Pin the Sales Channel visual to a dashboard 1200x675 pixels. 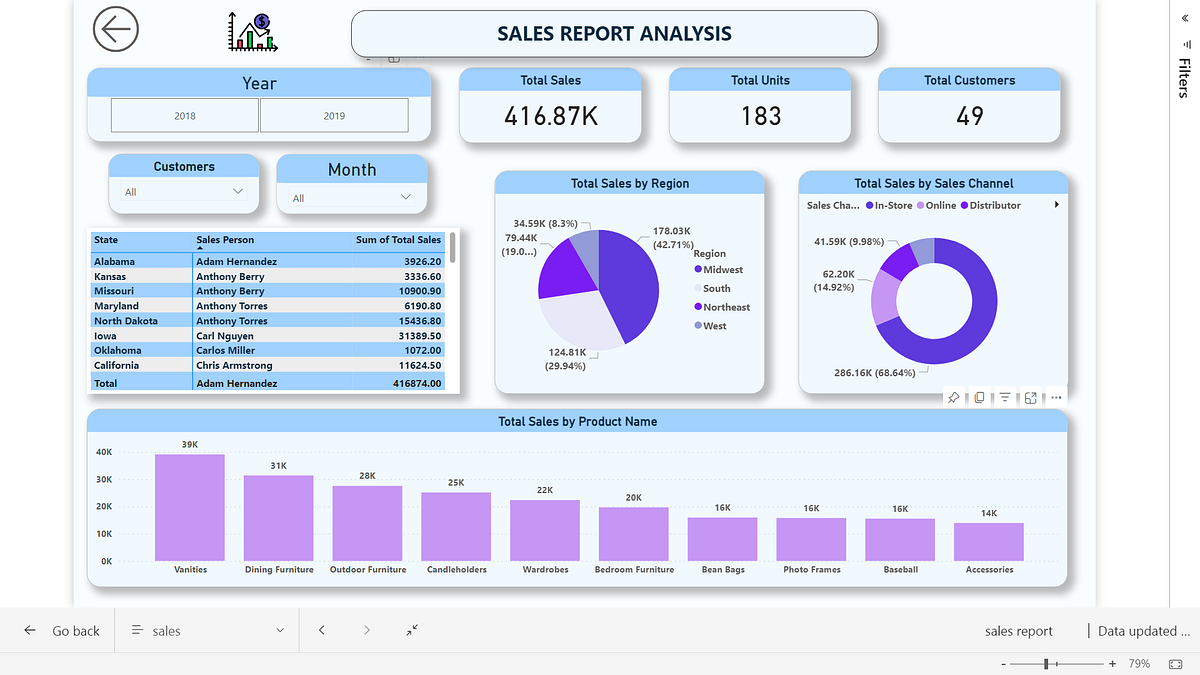click(955, 397)
